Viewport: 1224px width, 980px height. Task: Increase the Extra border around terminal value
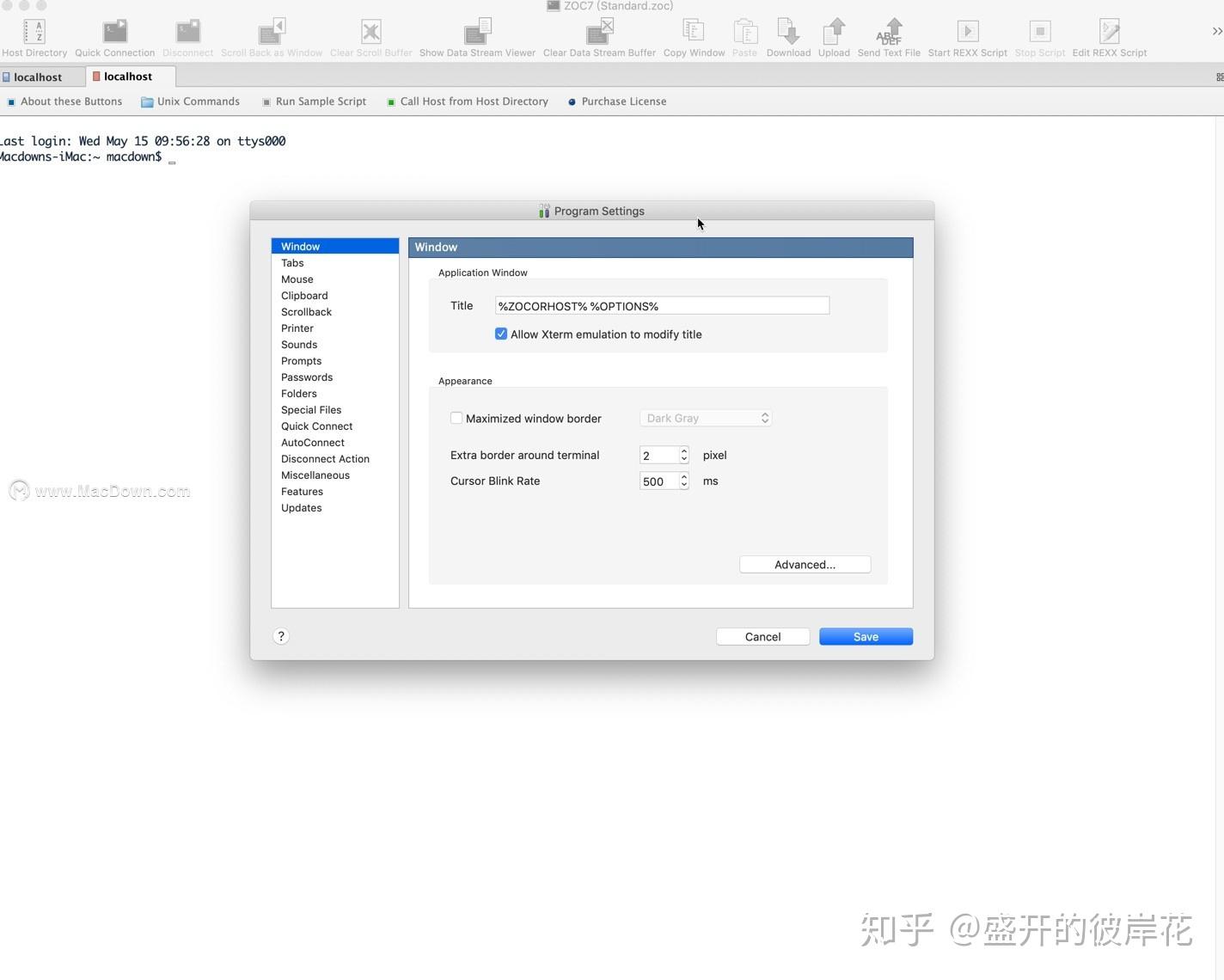(x=684, y=450)
